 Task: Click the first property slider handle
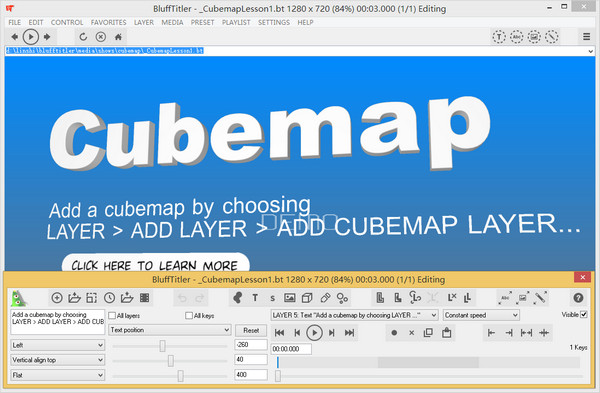pyautogui.click(x=163, y=346)
